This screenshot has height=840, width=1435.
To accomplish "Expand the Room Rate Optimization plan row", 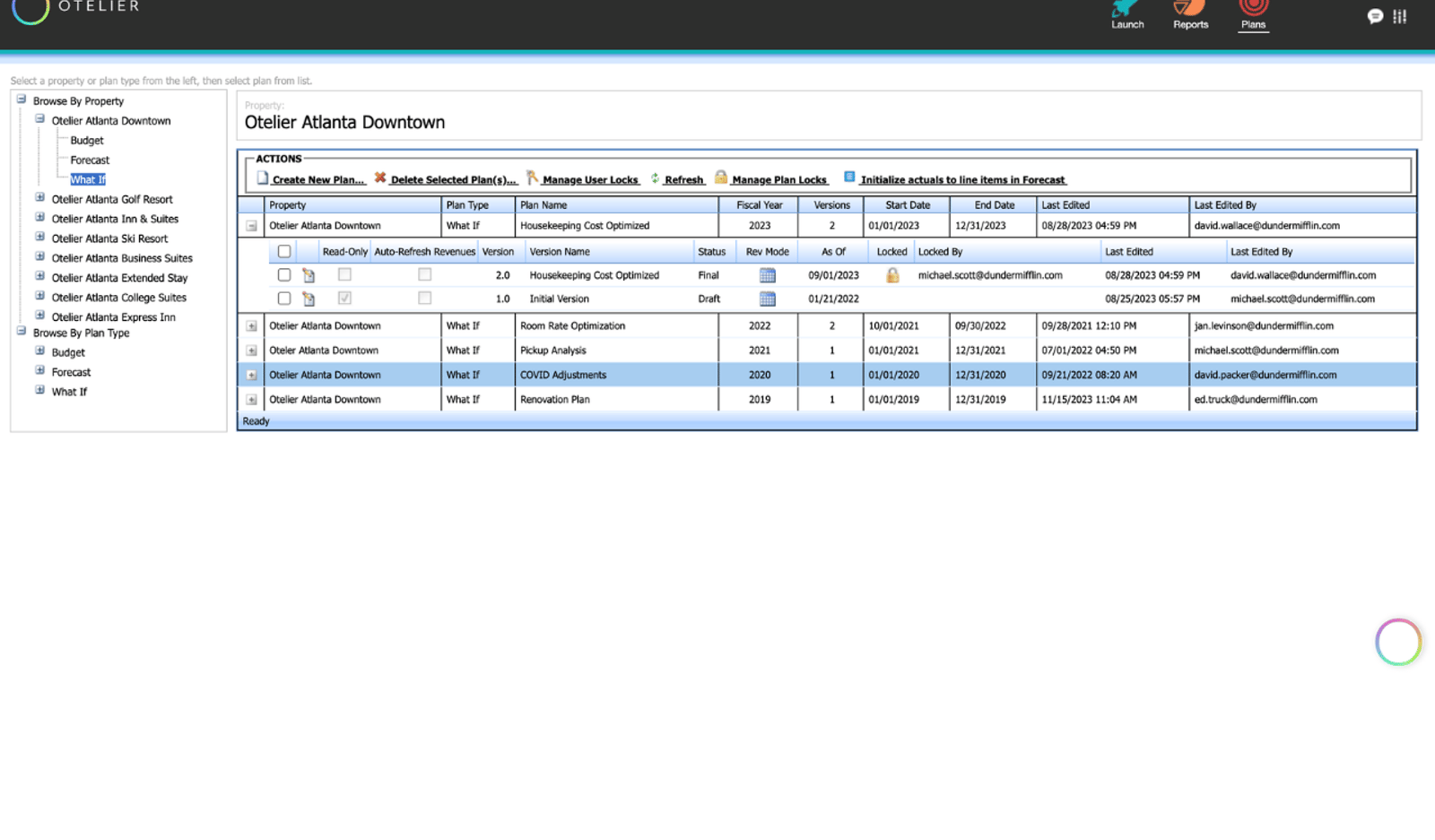I will (x=251, y=326).
